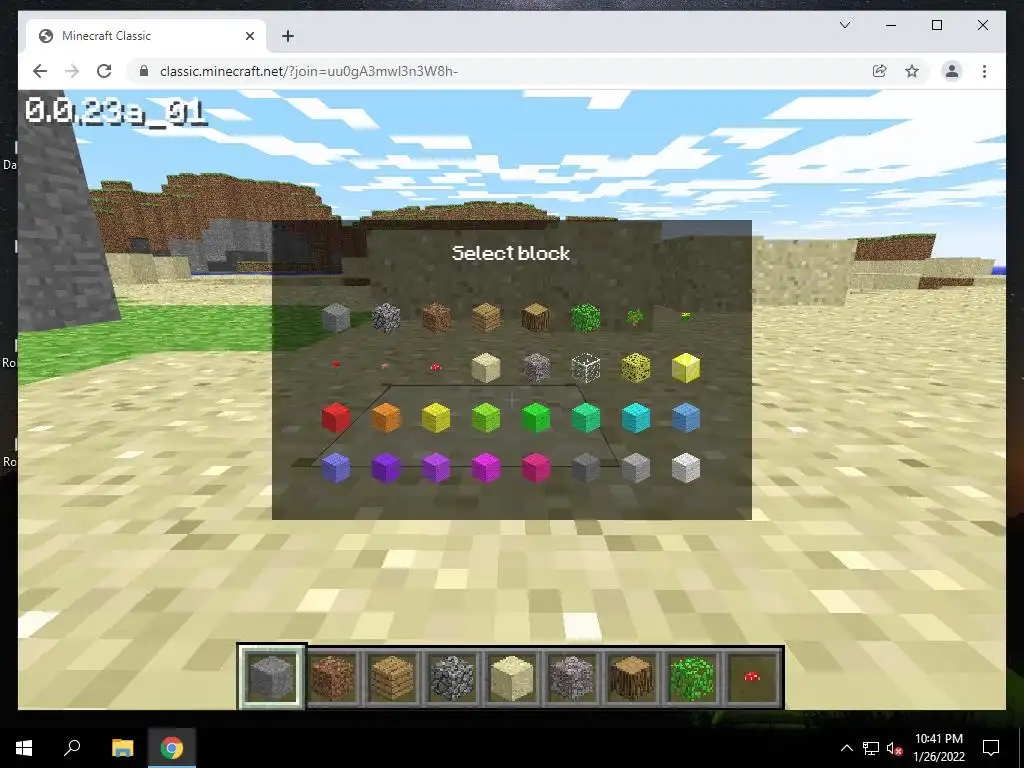The image size is (1024, 768).
Task: Bookmark this tab with the star icon
Action: tap(912, 71)
